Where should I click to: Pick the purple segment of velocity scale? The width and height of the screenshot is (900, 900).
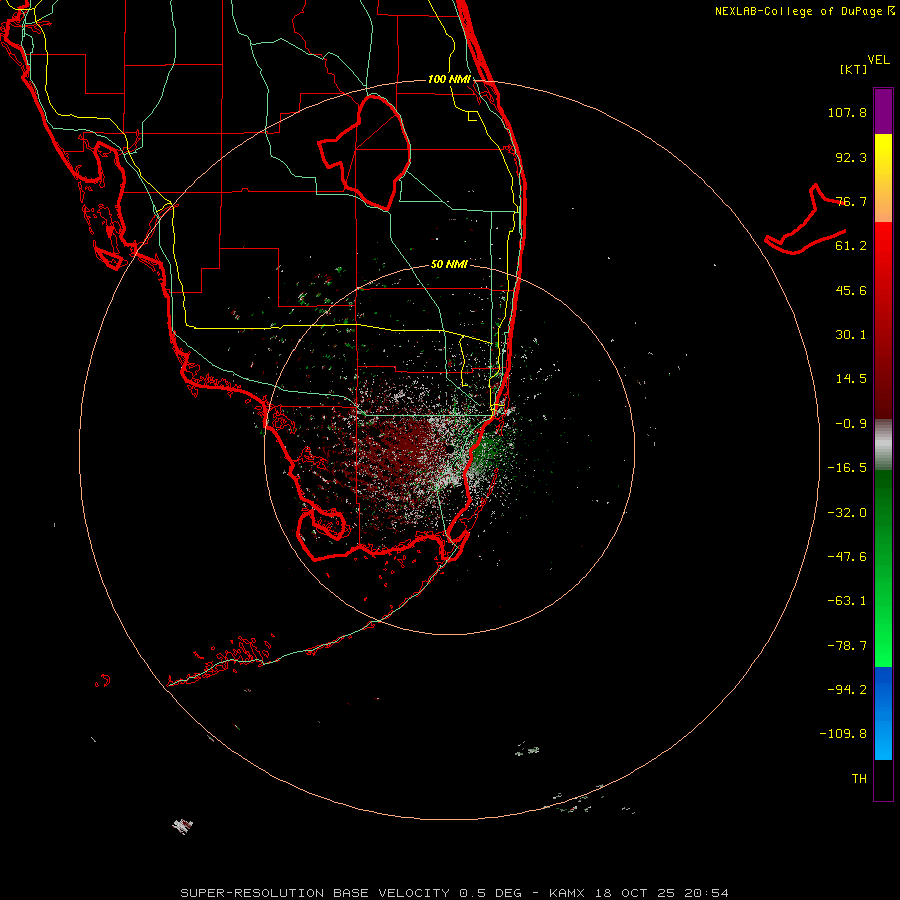point(883,111)
